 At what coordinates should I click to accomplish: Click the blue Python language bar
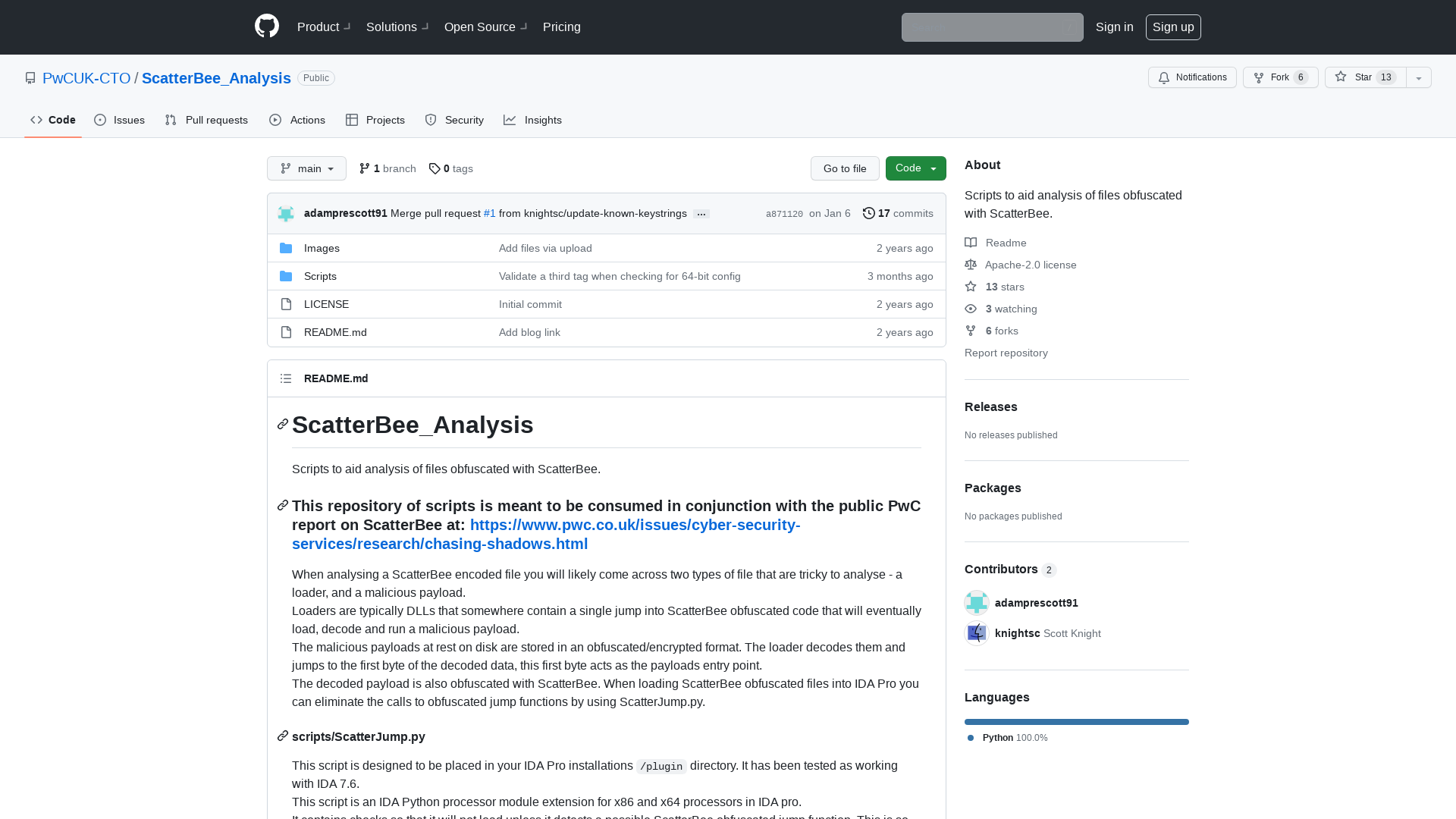[1077, 722]
